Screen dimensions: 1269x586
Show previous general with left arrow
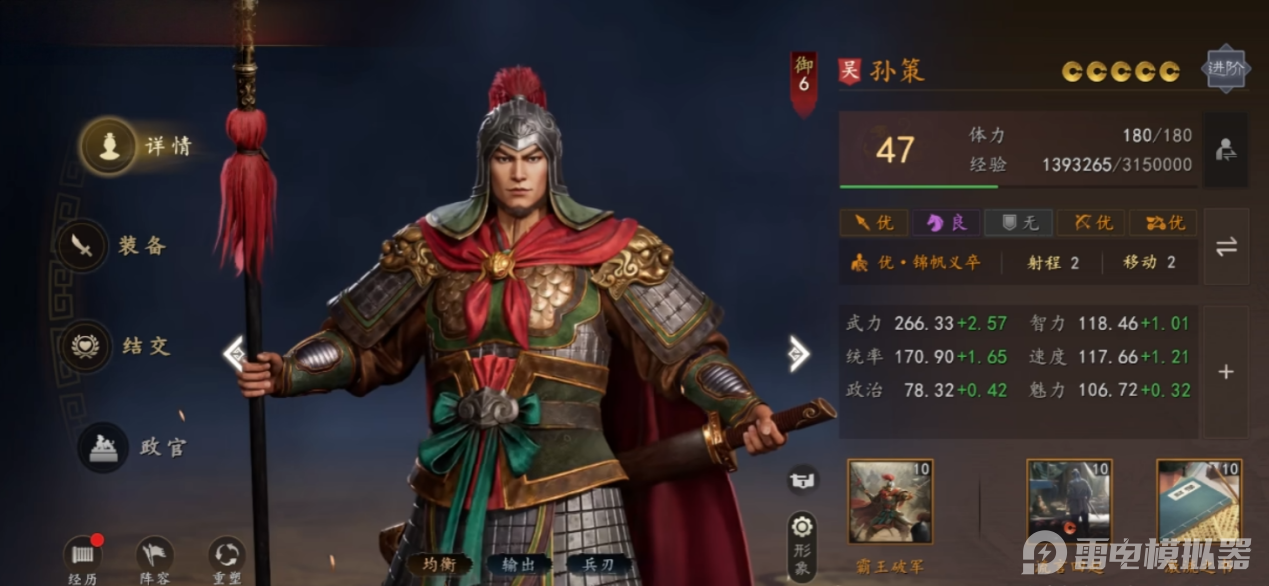[x=234, y=353]
